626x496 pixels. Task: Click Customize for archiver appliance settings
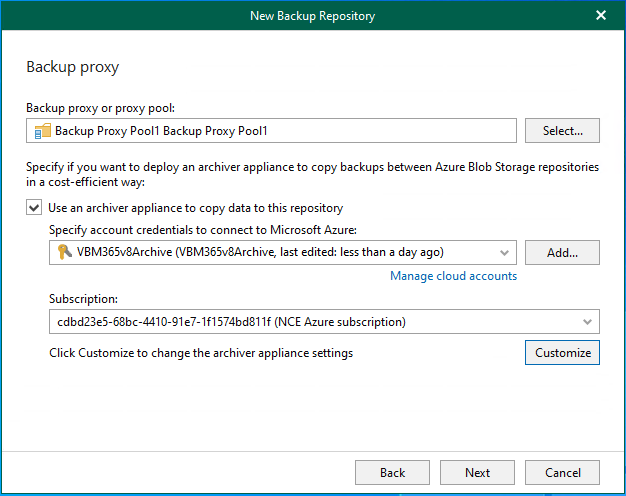562,353
